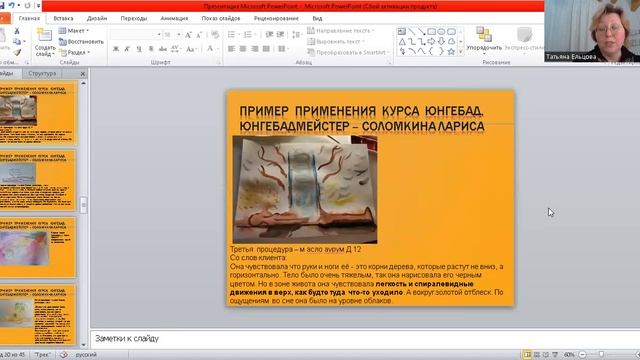Clear all formatting icon
The height and width of the screenshot is (360, 640).
point(215,35)
